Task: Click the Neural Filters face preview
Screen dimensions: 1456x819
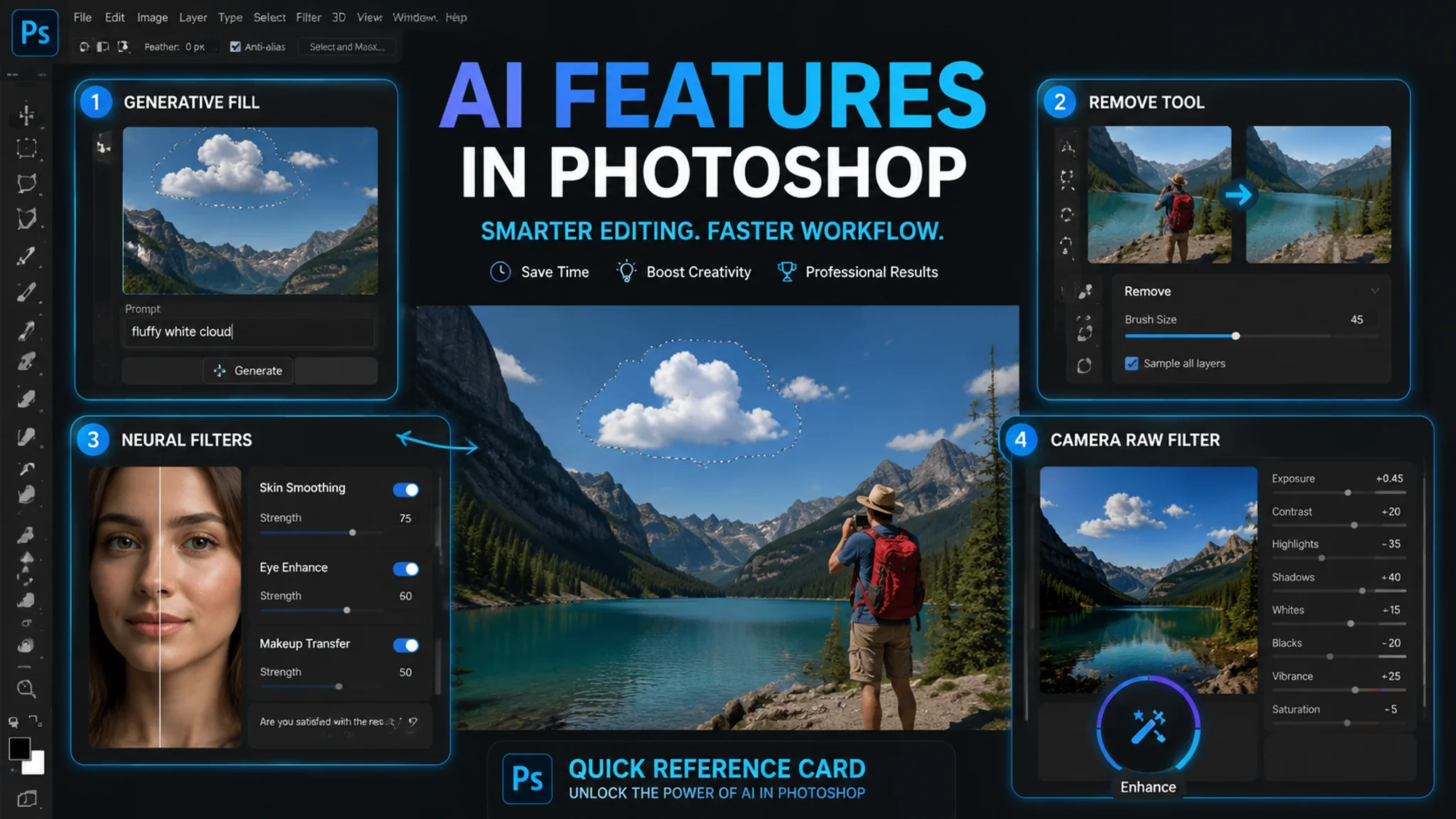Action: [165, 607]
